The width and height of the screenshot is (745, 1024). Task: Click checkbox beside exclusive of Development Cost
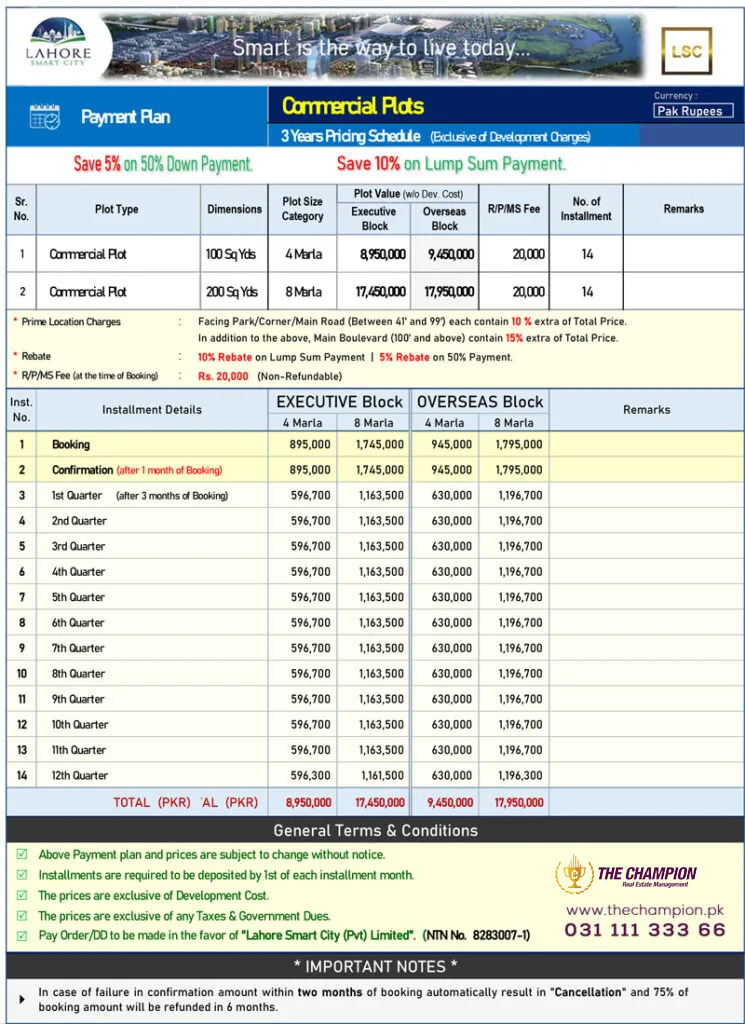[x=22, y=895]
